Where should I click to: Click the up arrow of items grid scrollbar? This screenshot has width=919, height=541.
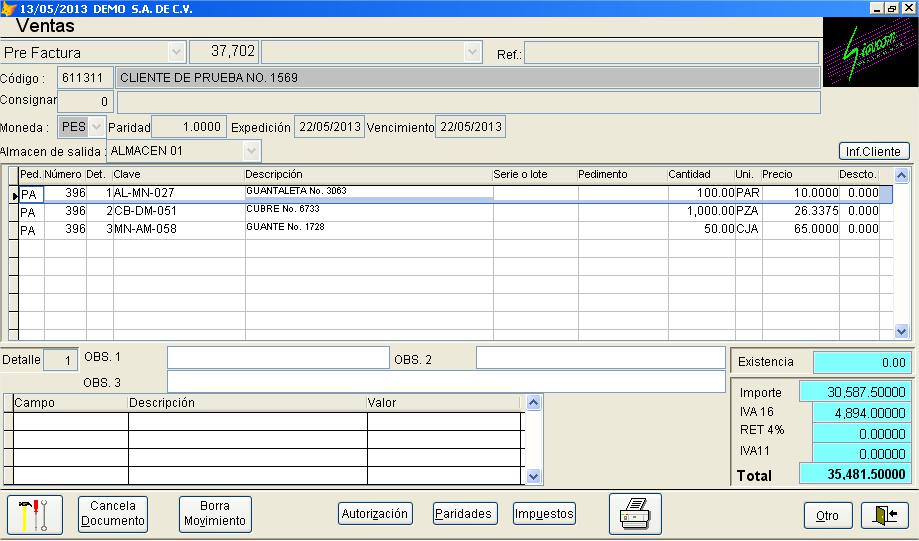tap(901, 175)
